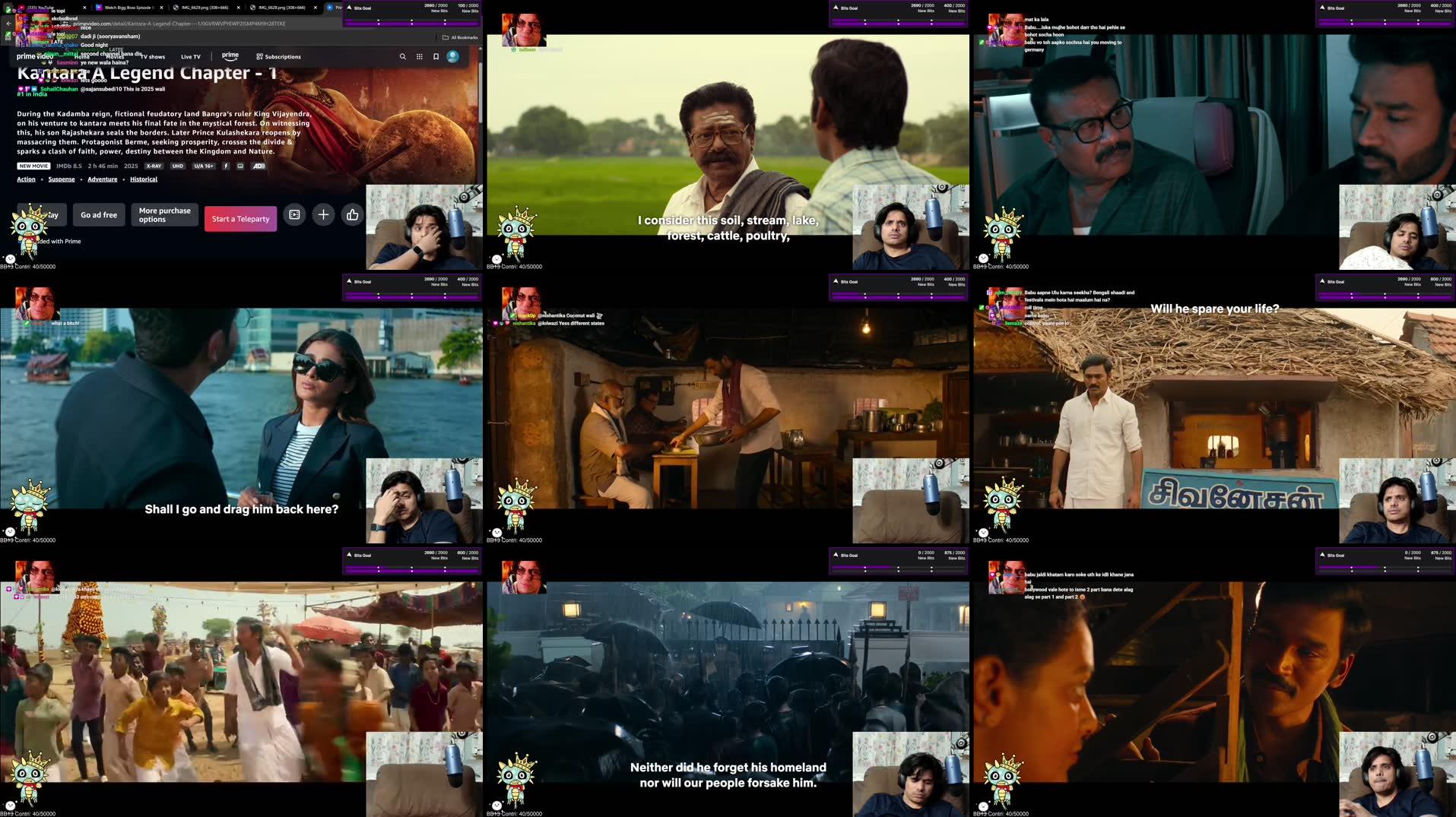Viewport: 1456px width, 817px height.
Task: Click the Prime Video search icon
Action: (402, 56)
